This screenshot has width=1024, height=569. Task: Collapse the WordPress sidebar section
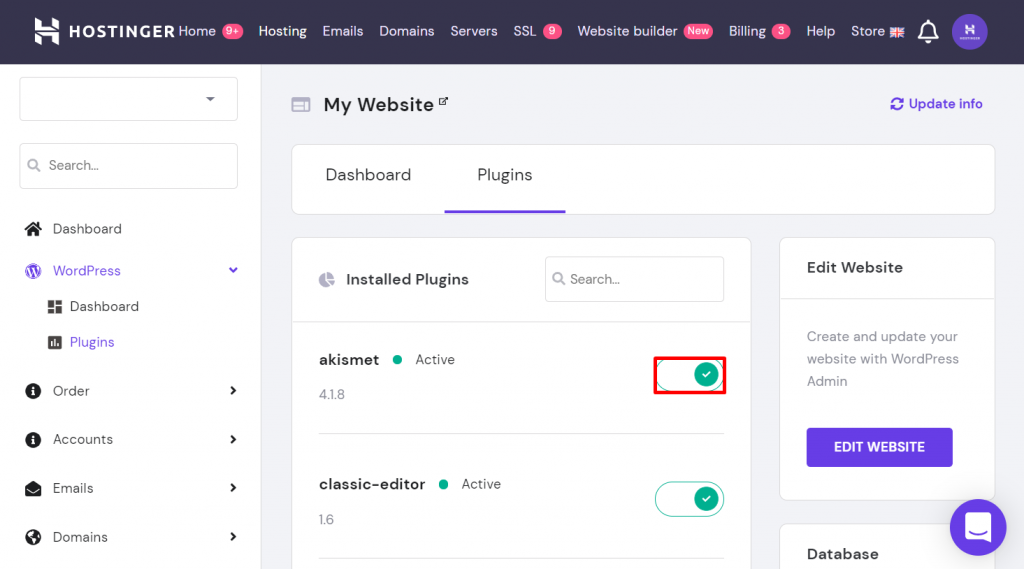tap(233, 271)
